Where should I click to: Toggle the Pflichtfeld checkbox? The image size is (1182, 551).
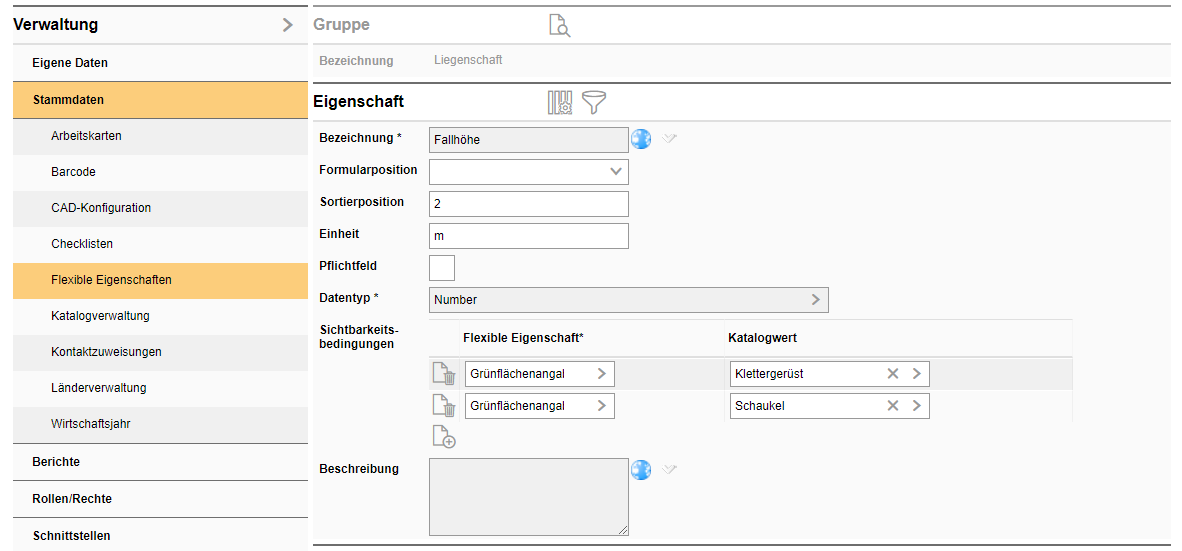[442, 268]
